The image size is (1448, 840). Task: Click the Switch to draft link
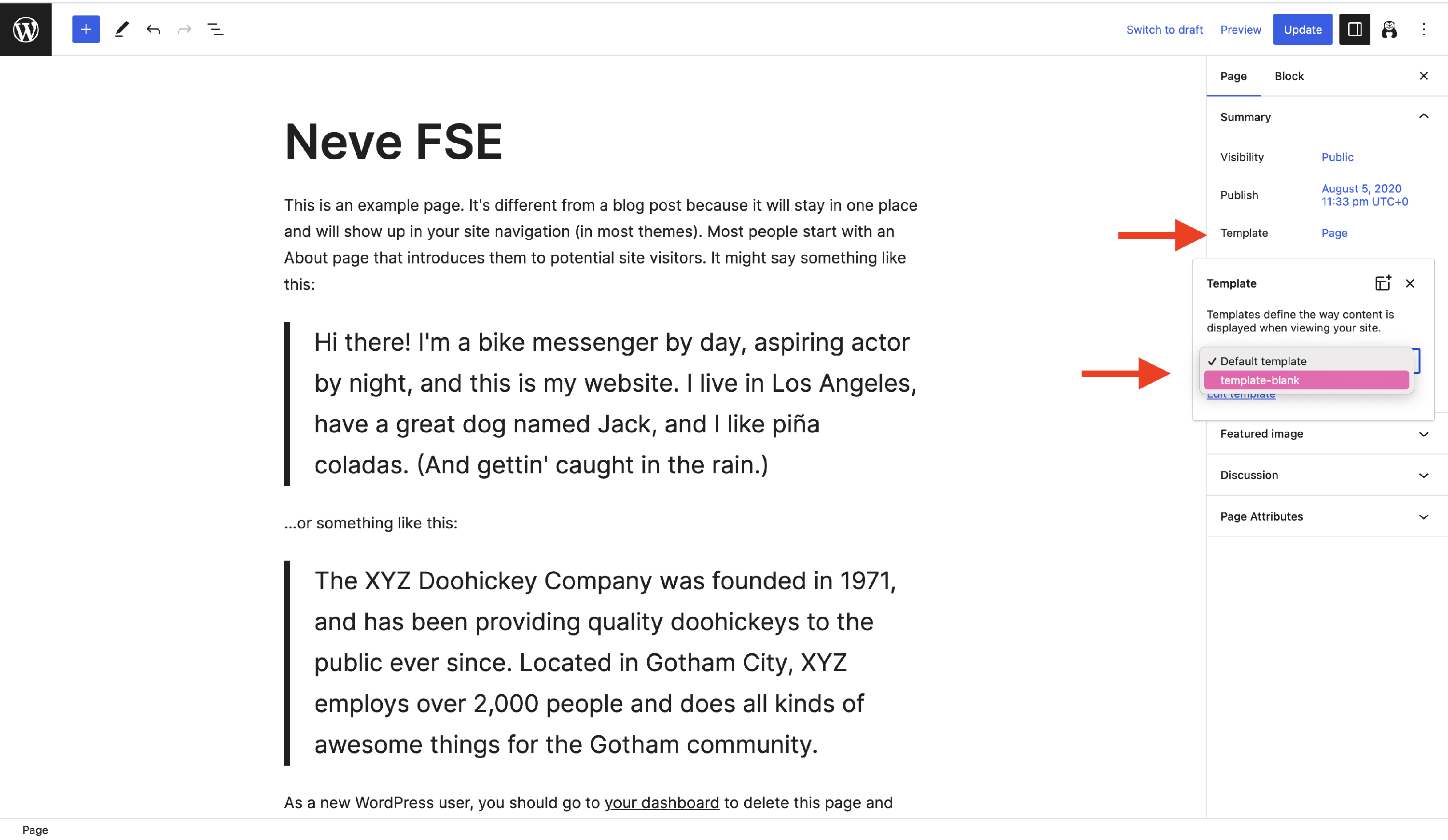(1164, 29)
